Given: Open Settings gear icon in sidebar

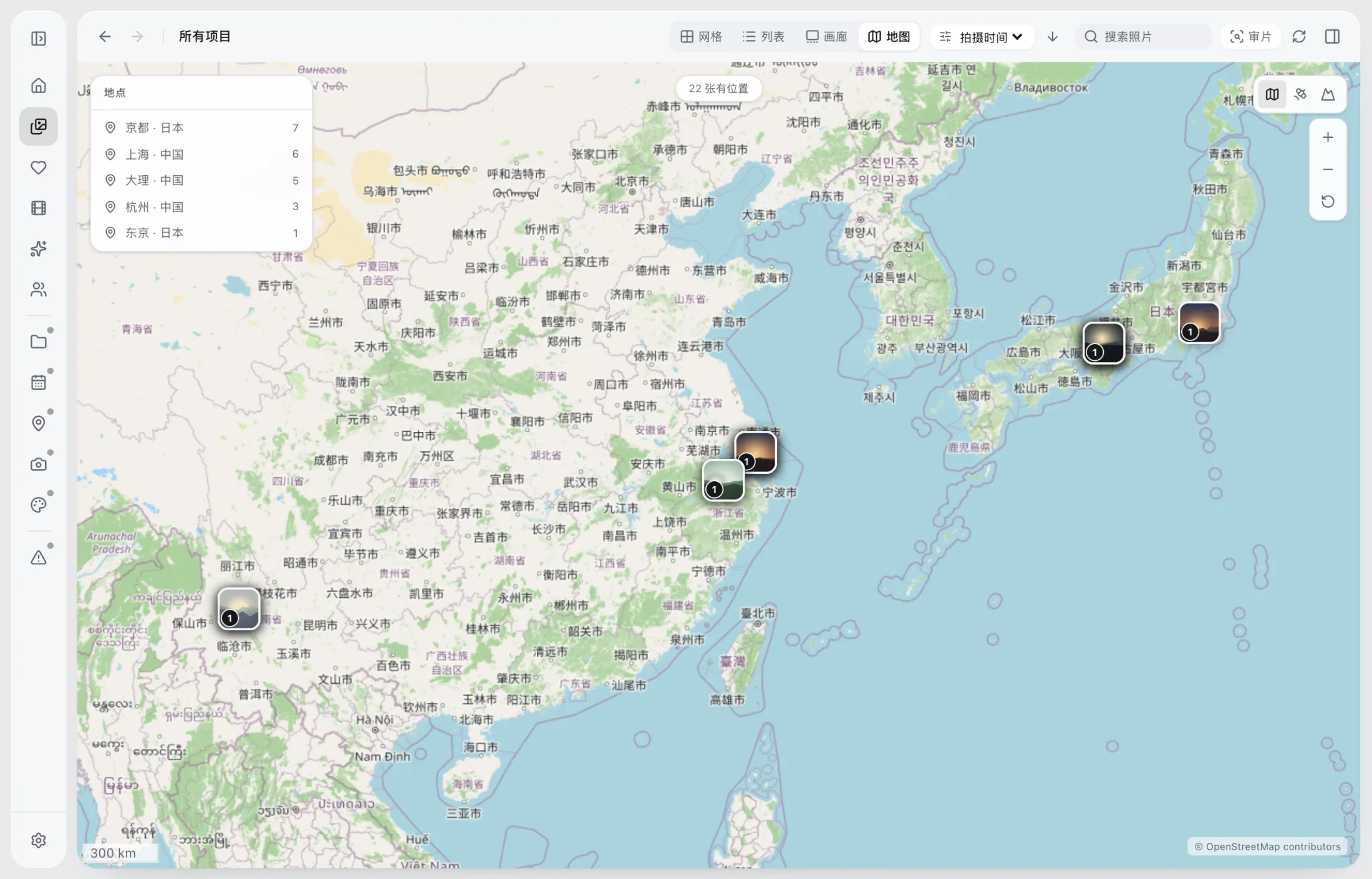Looking at the screenshot, I should [39, 840].
